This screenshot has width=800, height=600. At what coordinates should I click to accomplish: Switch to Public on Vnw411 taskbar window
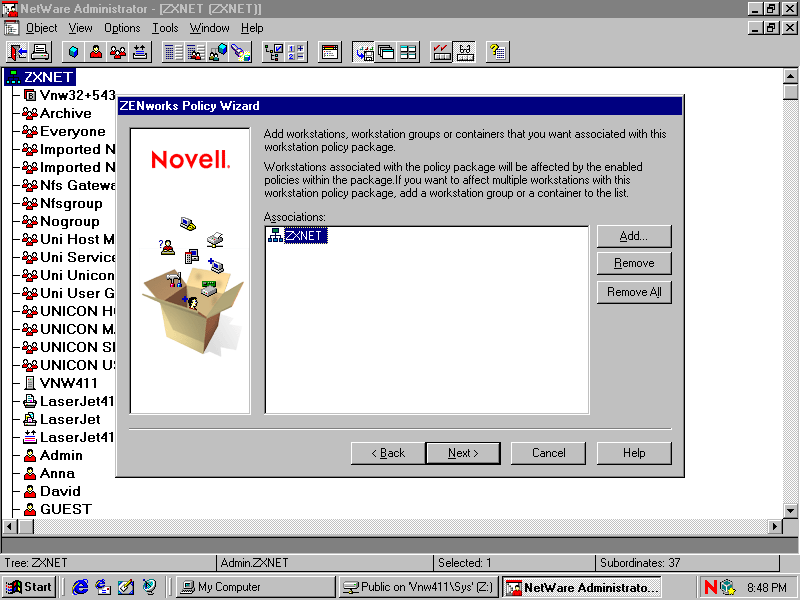coord(418,587)
